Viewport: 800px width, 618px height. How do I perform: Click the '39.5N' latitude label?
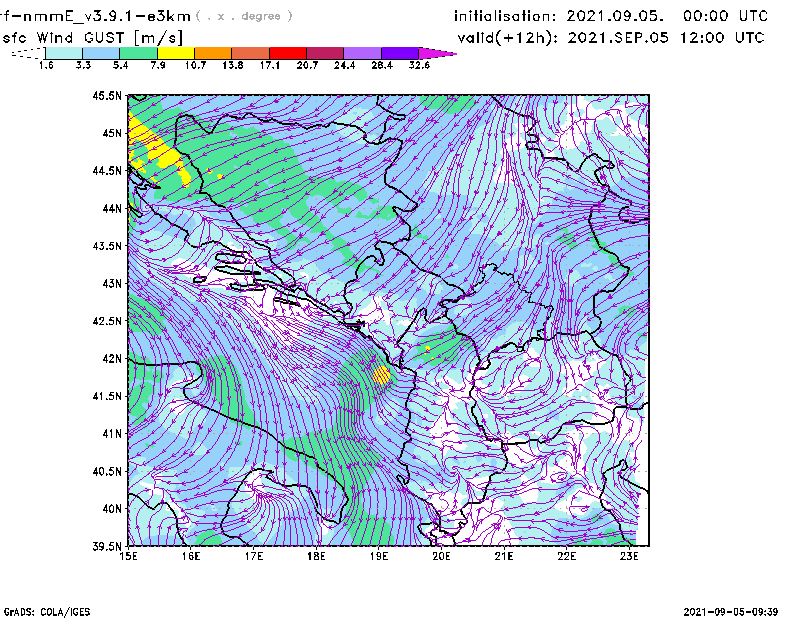pos(107,547)
